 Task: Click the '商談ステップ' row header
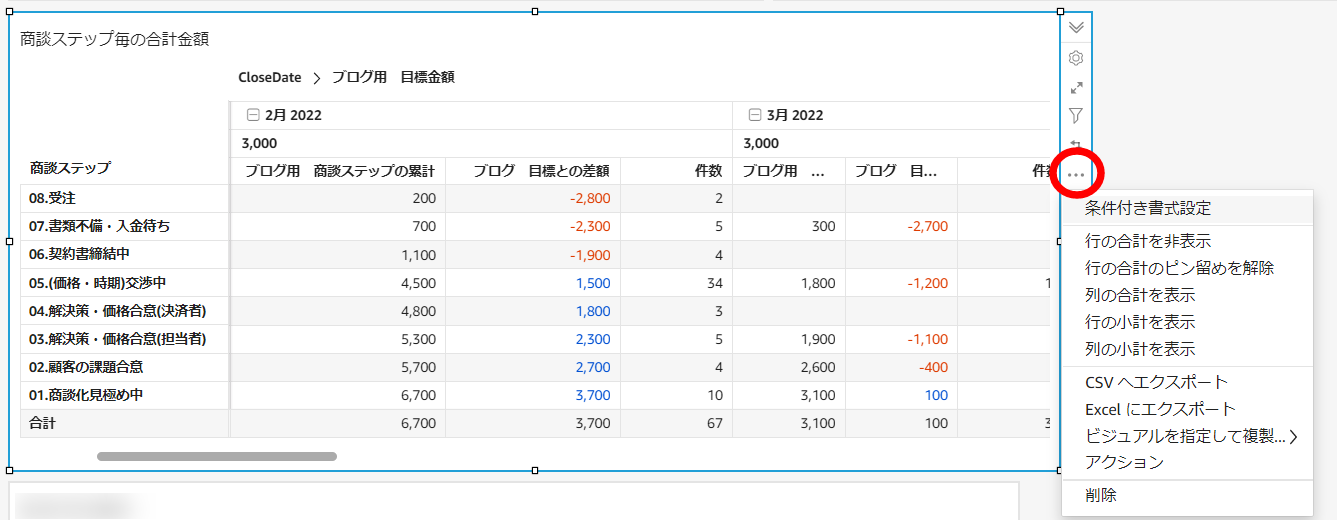coord(70,168)
